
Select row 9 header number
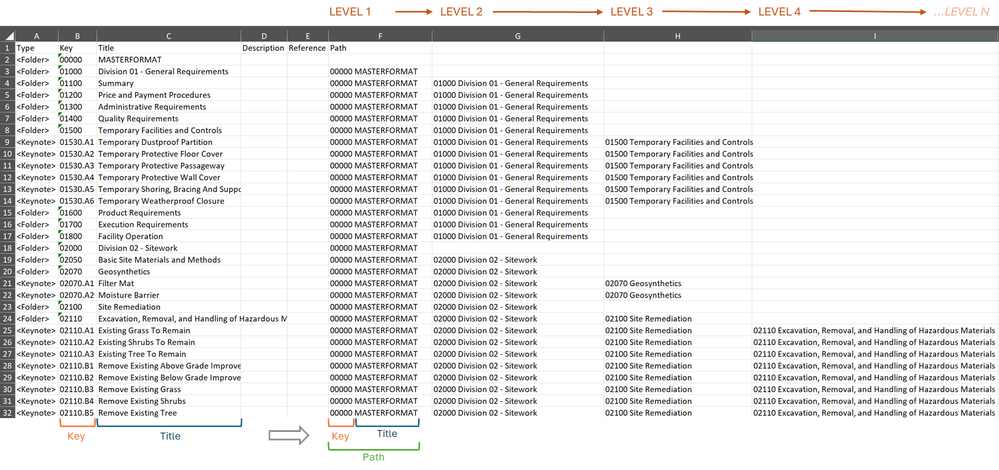coord(8,142)
